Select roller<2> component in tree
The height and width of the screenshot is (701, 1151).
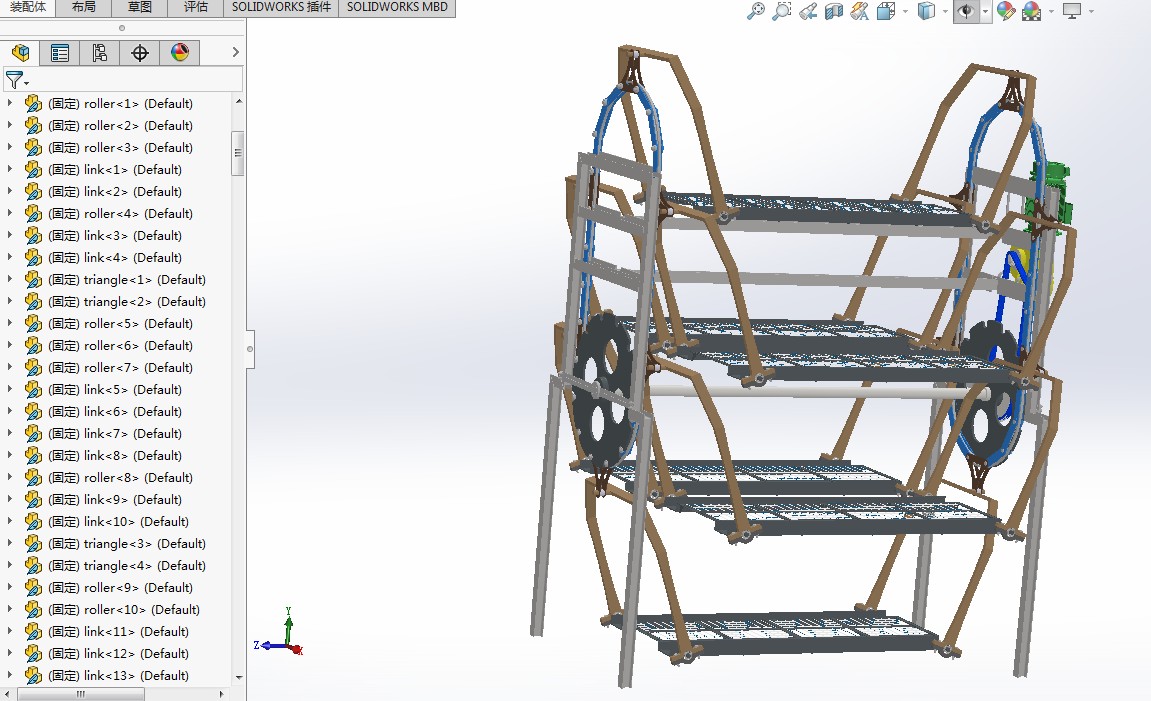point(120,126)
